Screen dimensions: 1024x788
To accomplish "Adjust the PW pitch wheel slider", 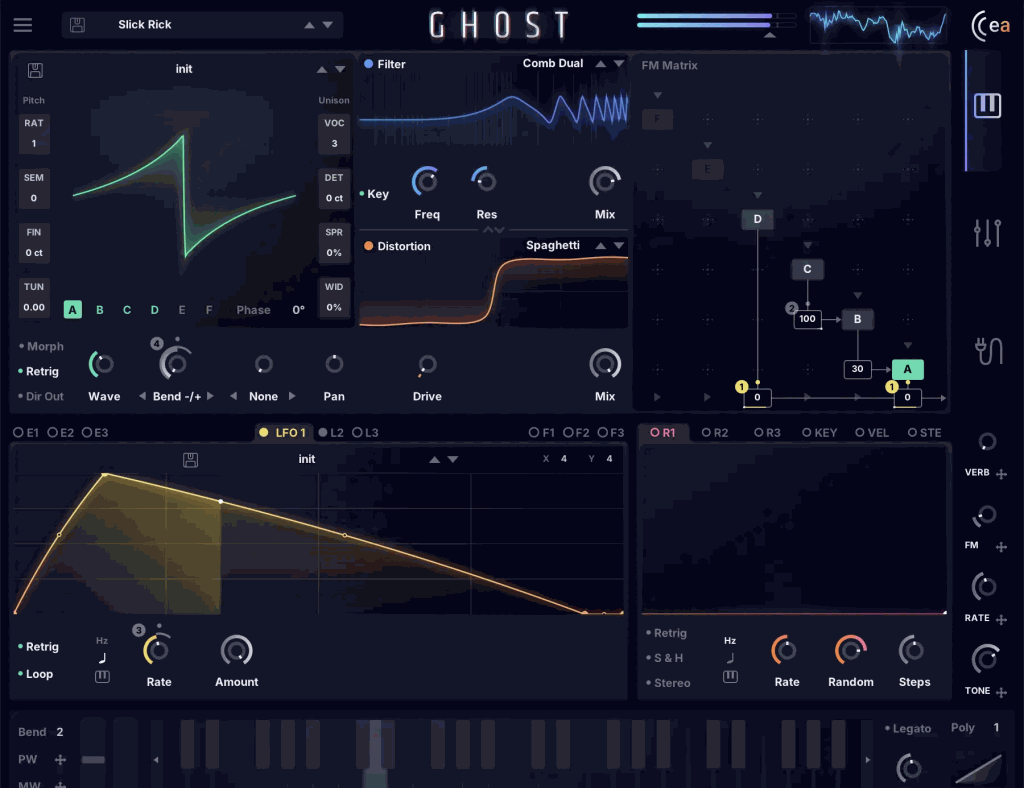I will tap(93, 759).
